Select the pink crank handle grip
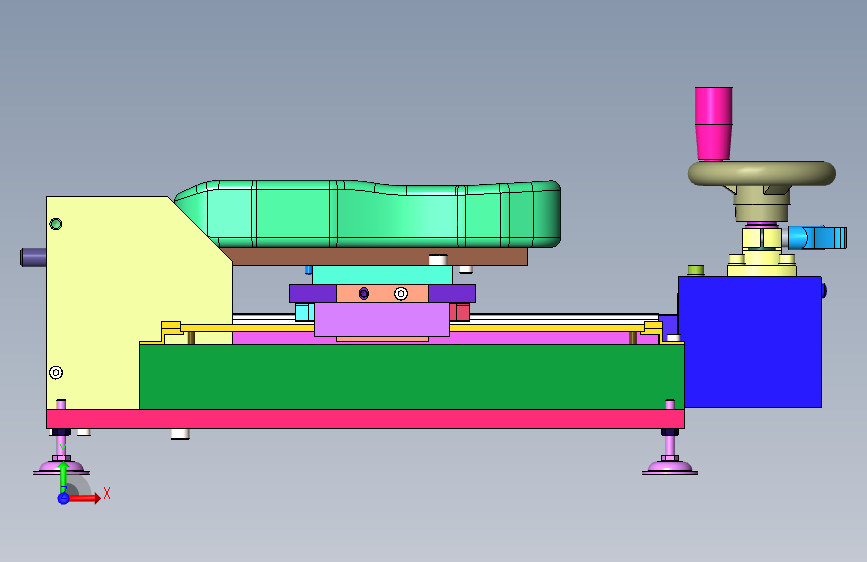867x562 pixels. [x=714, y=124]
